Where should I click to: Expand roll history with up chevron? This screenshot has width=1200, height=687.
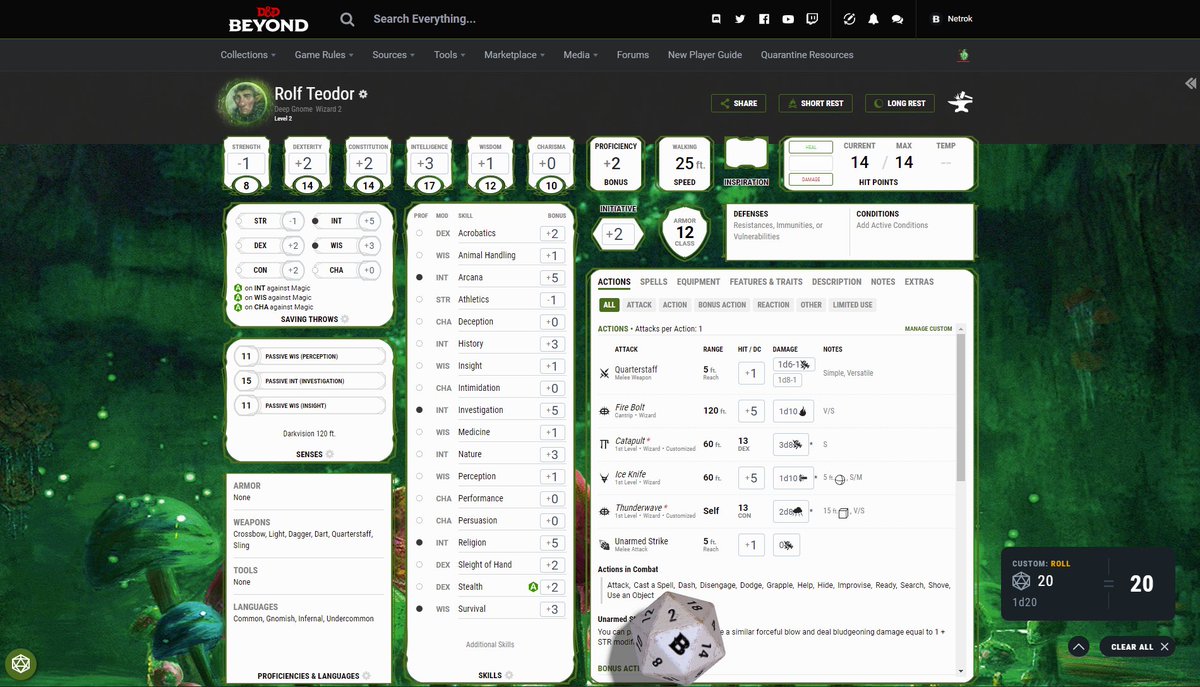click(x=1078, y=647)
